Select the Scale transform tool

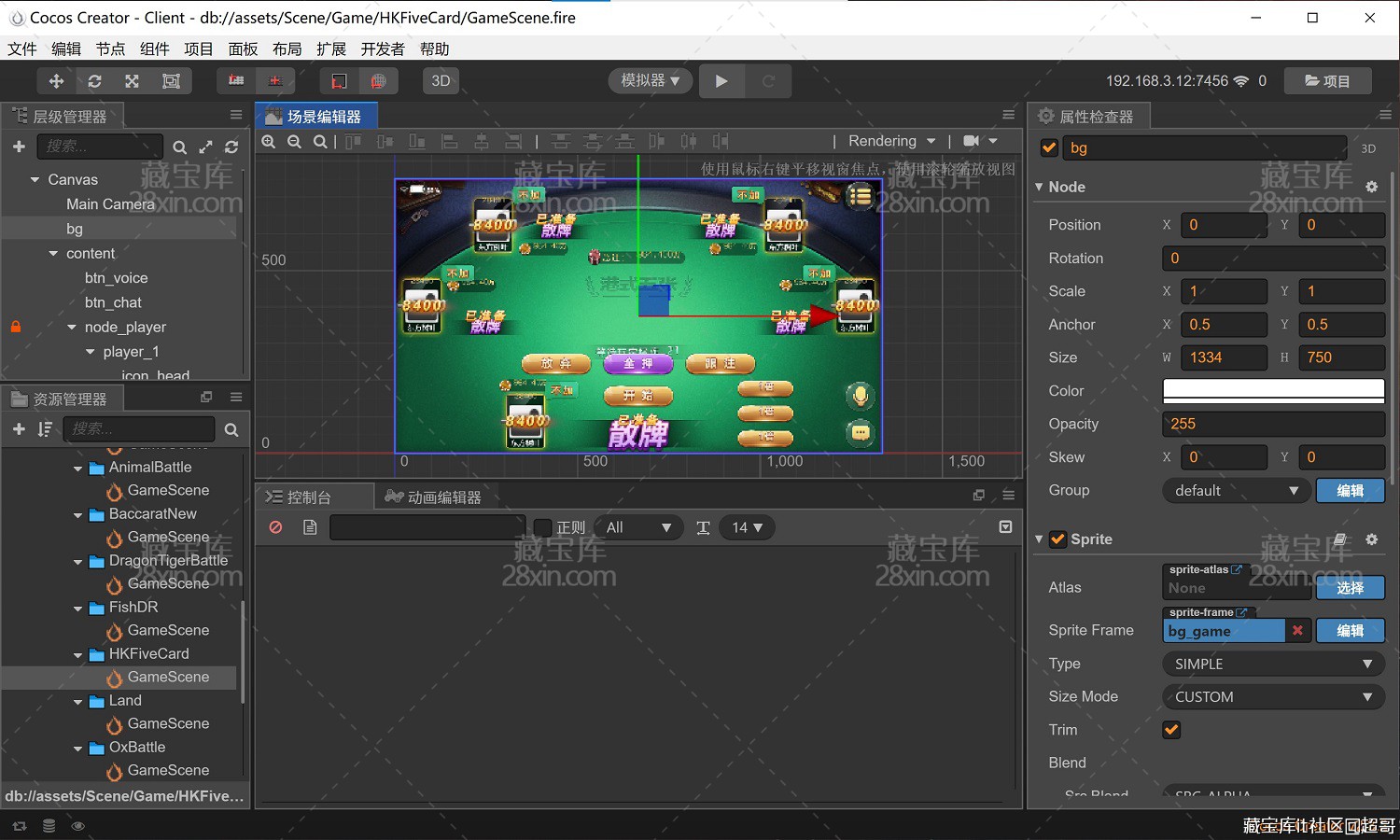tap(133, 81)
